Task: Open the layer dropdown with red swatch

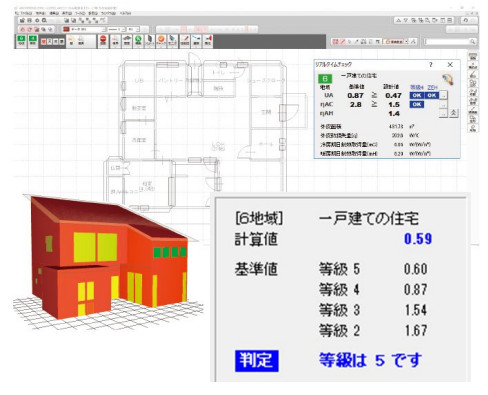Action: [x=85, y=29]
